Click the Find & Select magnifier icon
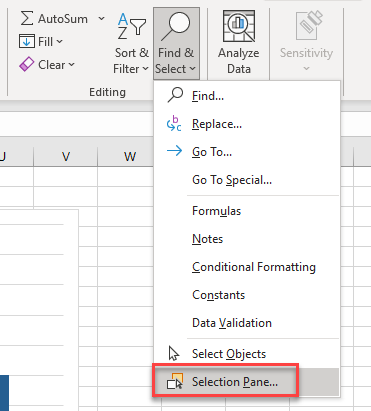This screenshot has width=371, height=411. click(x=176, y=27)
